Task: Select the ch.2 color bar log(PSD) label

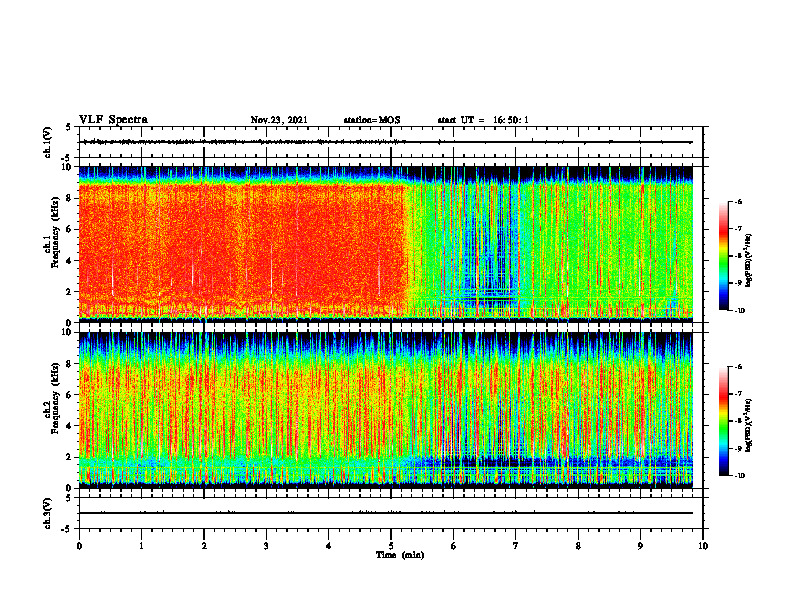Action: [x=749, y=426]
